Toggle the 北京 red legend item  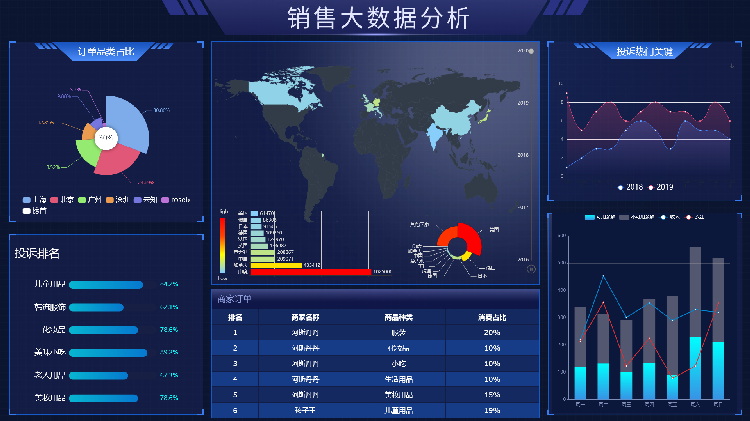(x=62, y=199)
